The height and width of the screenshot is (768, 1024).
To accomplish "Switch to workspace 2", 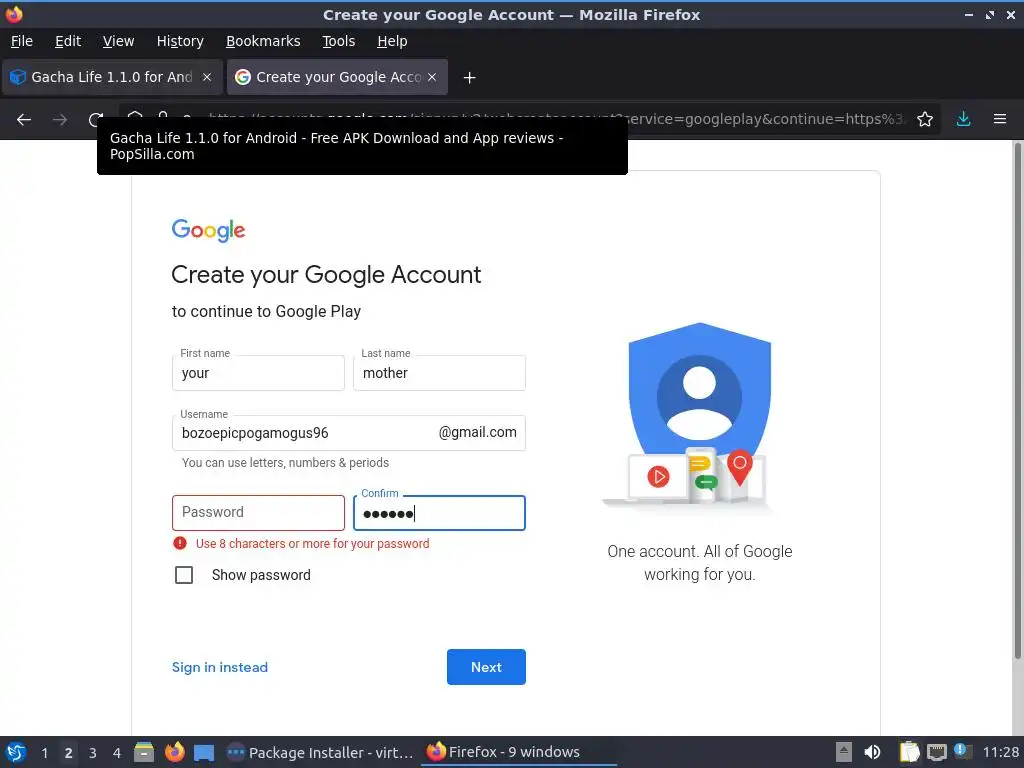I will (69, 753).
